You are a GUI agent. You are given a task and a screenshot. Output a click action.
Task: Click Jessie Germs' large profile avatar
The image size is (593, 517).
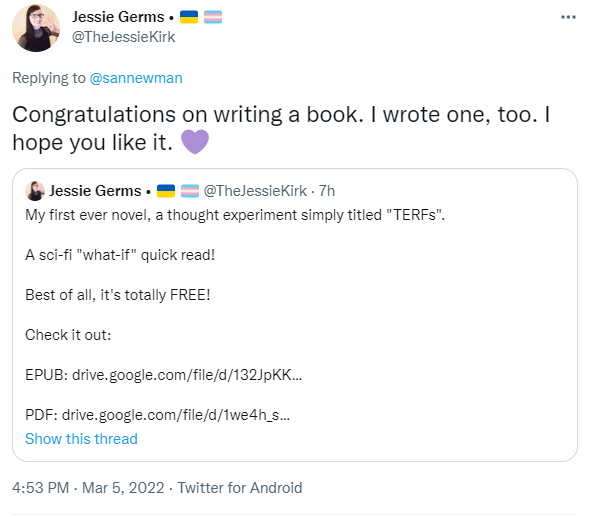pos(36,28)
